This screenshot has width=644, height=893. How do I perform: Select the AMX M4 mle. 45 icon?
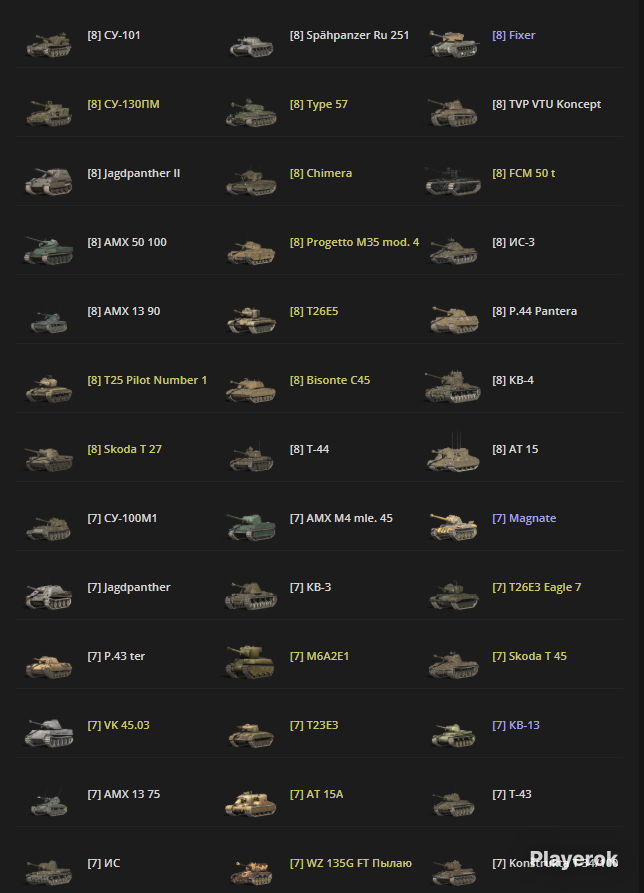coord(251,527)
